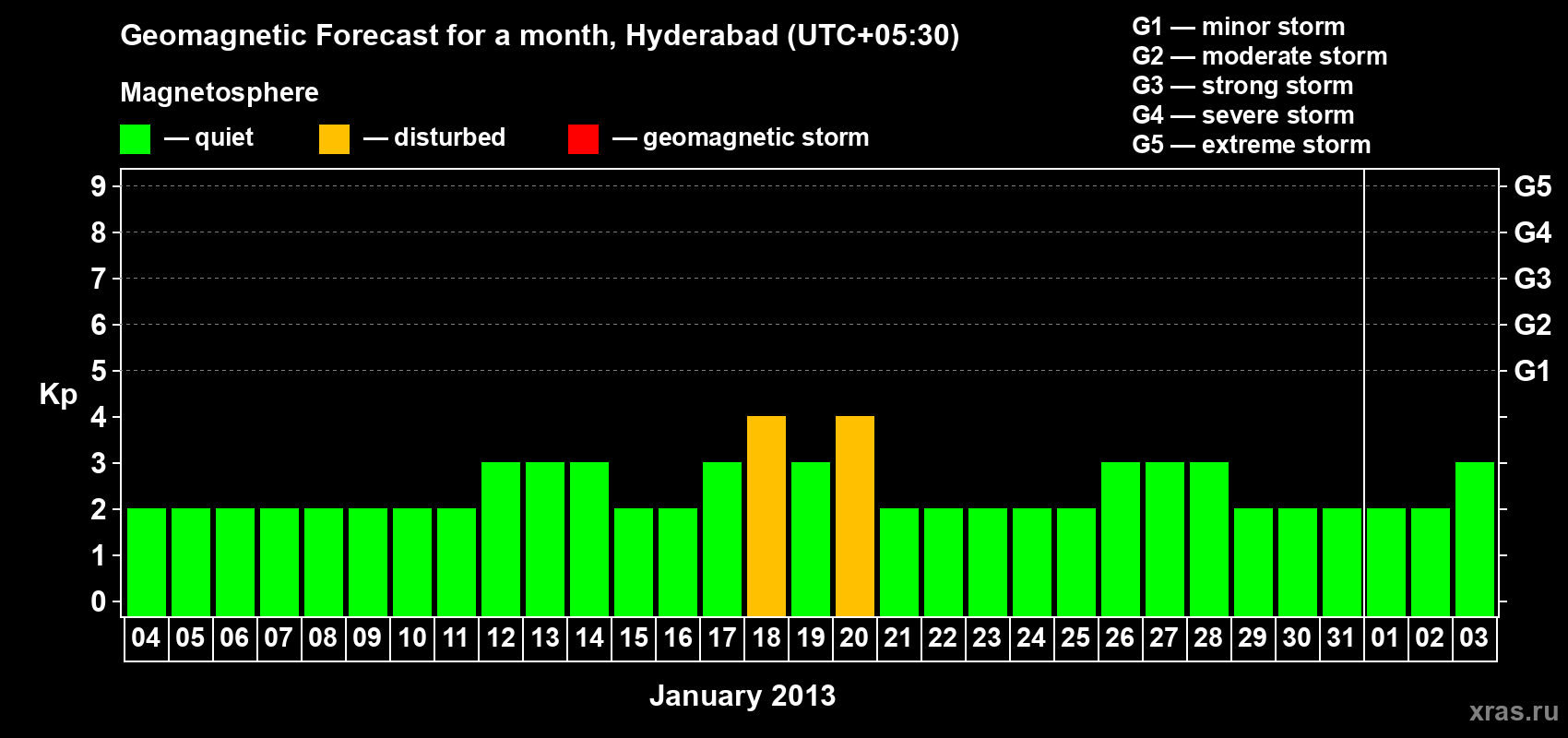
Task: Click date label 14 on the axis
Action: point(589,637)
